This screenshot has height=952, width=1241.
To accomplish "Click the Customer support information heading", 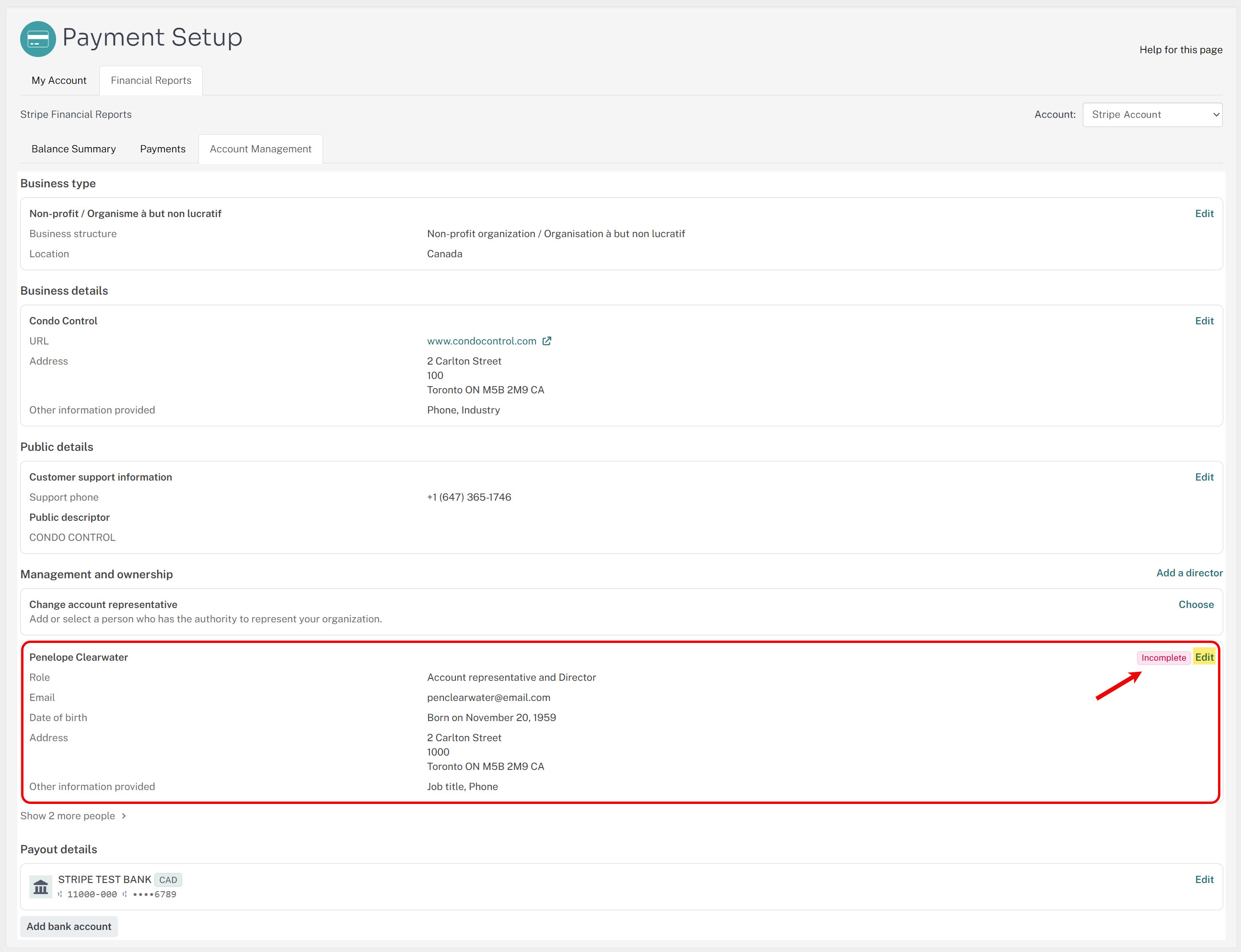I will pyautogui.click(x=101, y=477).
